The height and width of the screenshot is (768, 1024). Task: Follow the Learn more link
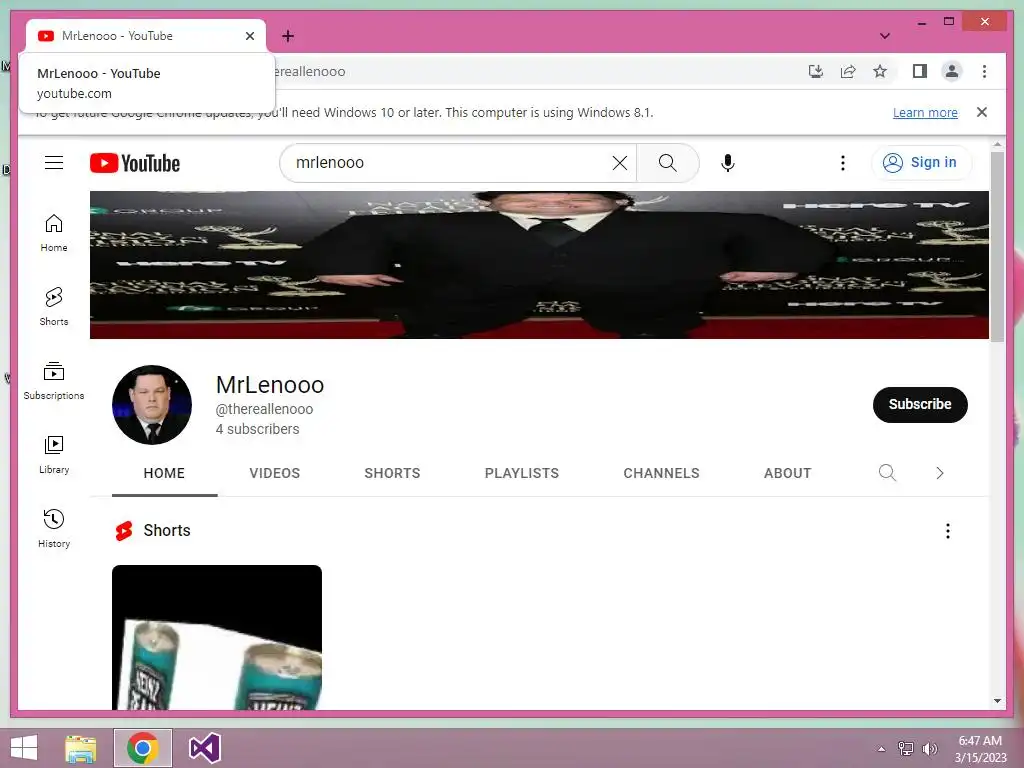pos(925,112)
